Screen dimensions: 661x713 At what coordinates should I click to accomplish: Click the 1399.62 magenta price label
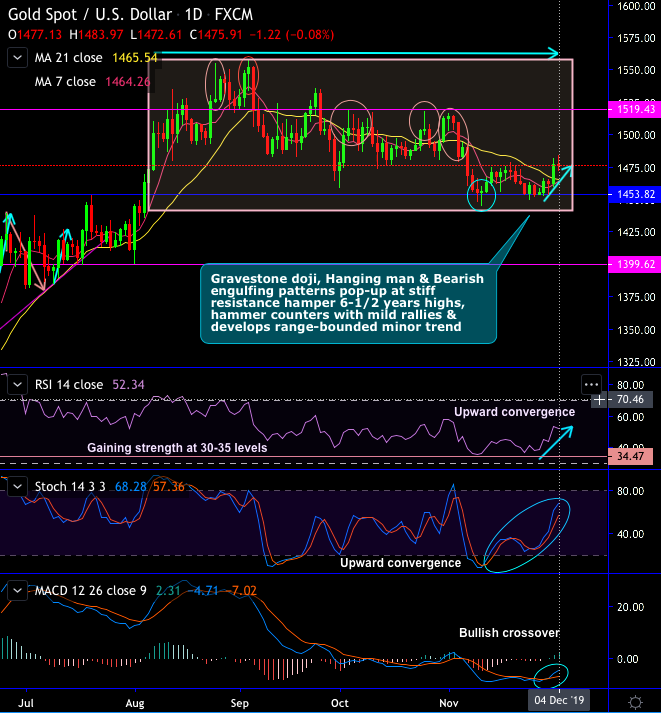point(635,264)
